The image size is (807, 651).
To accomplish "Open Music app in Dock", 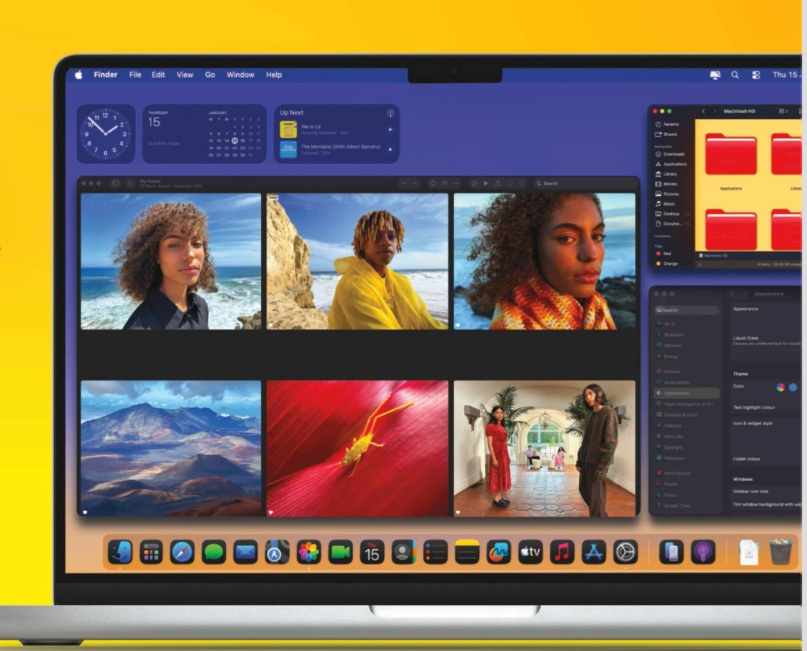I will [x=562, y=552].
